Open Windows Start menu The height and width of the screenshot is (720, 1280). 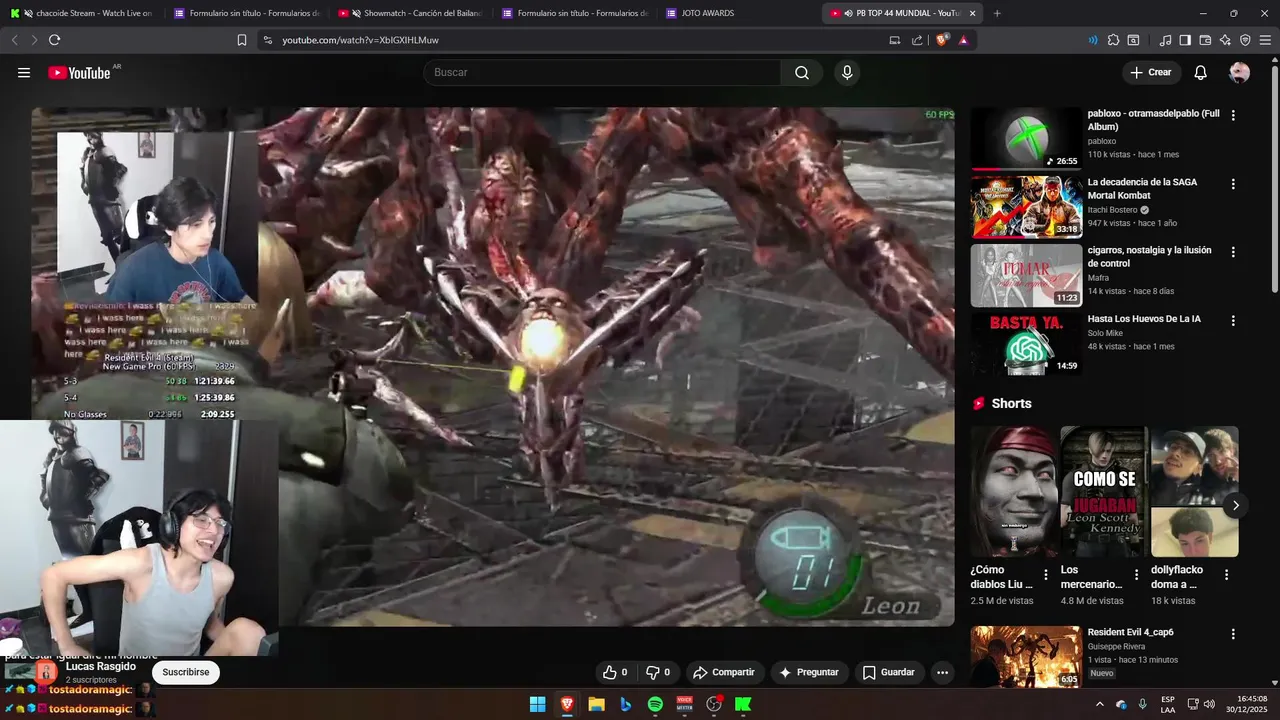click(537, 704)
